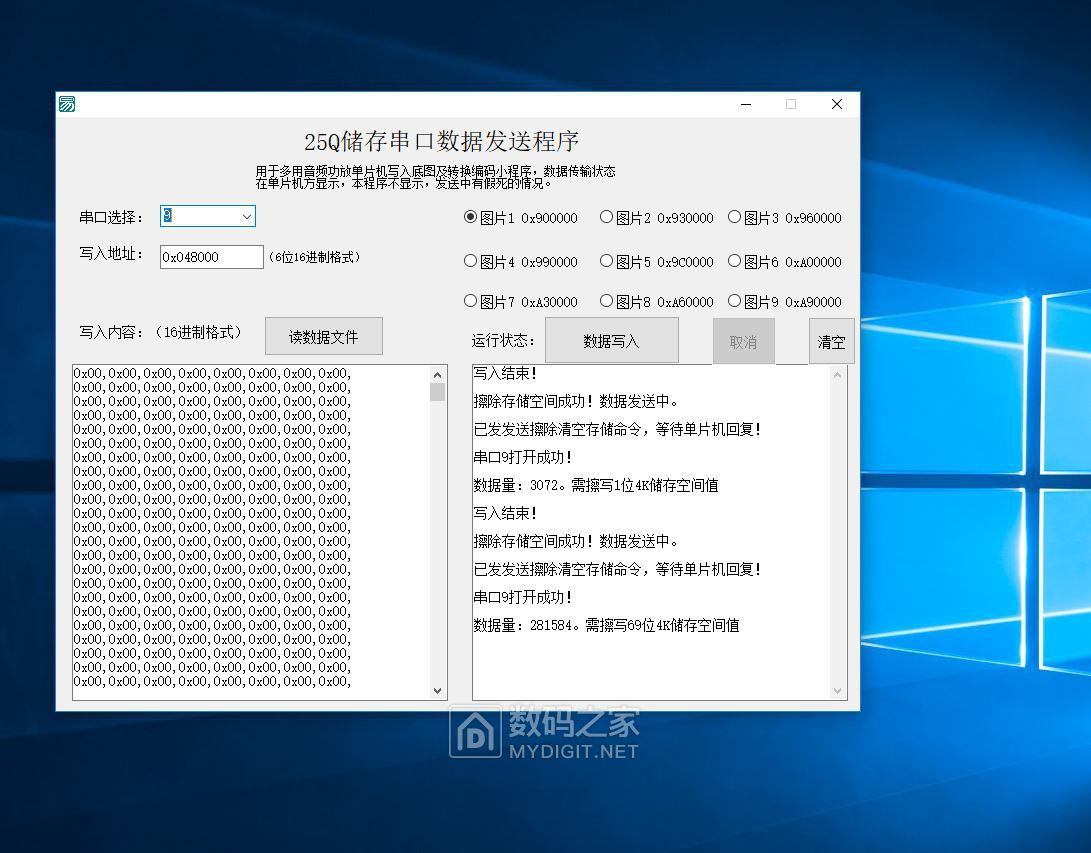Viewport: 1091px width, 853px height.
Task: Select radio button 图片2 0x930000
Action: [606, 217]
